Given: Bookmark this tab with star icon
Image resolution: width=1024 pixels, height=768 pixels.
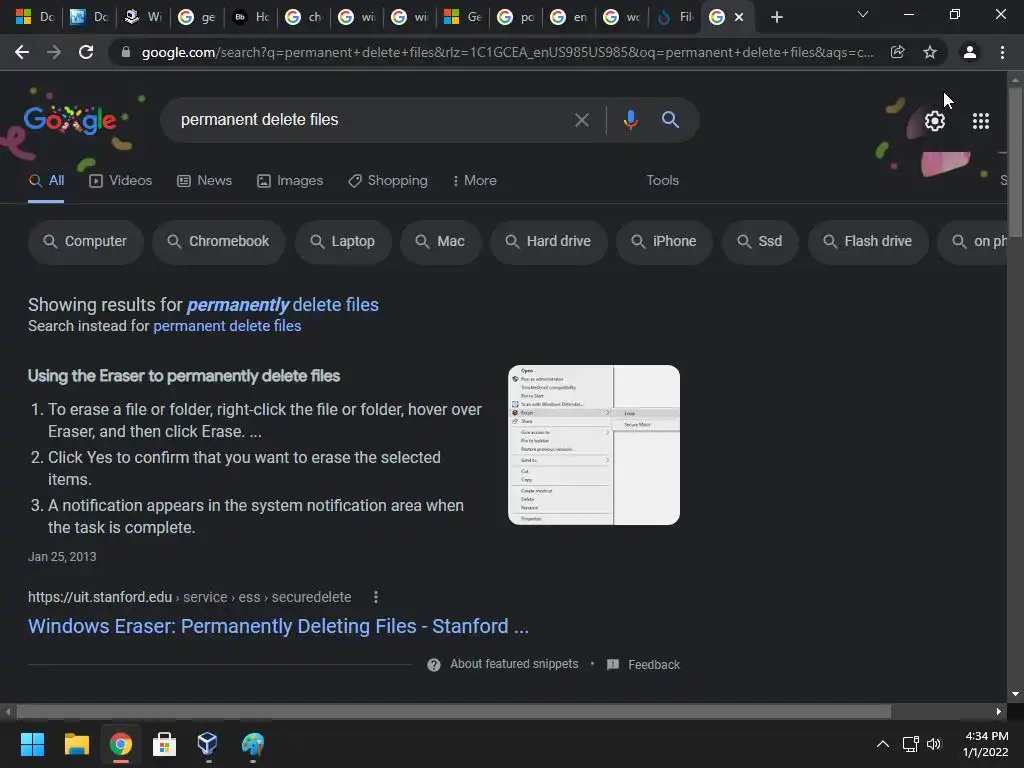Looking at the screenshot, I should point(930,52).
